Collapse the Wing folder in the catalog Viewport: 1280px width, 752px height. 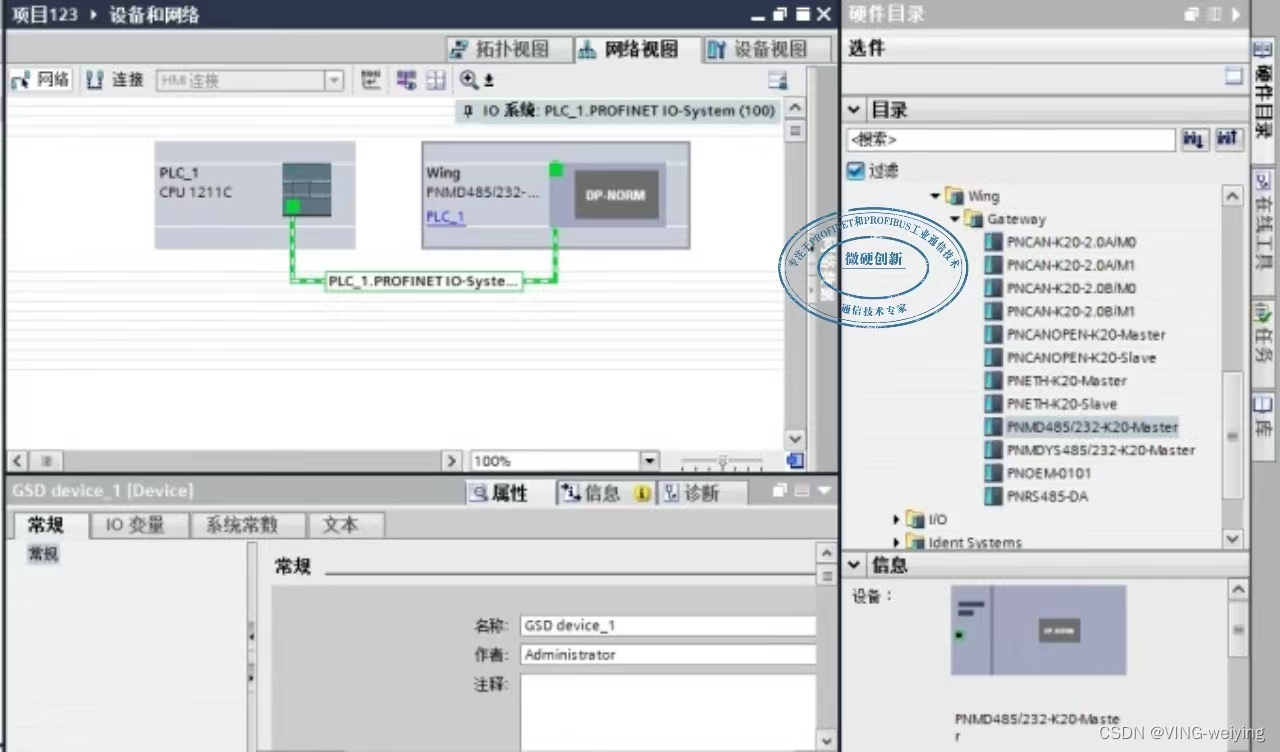pyautogui.click(x=935, y=196)
